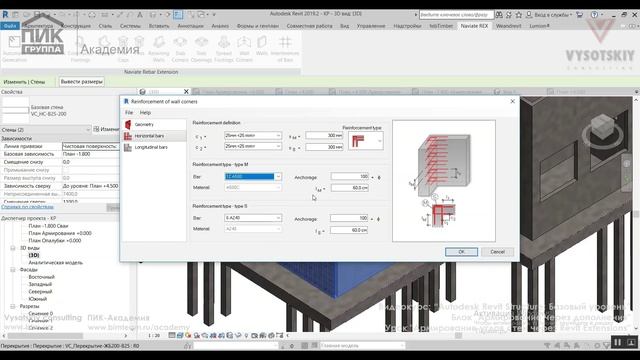Click the Interferences of Bars ribbon tool
Screen dimensions: 640x360
(x=285, y=49)
